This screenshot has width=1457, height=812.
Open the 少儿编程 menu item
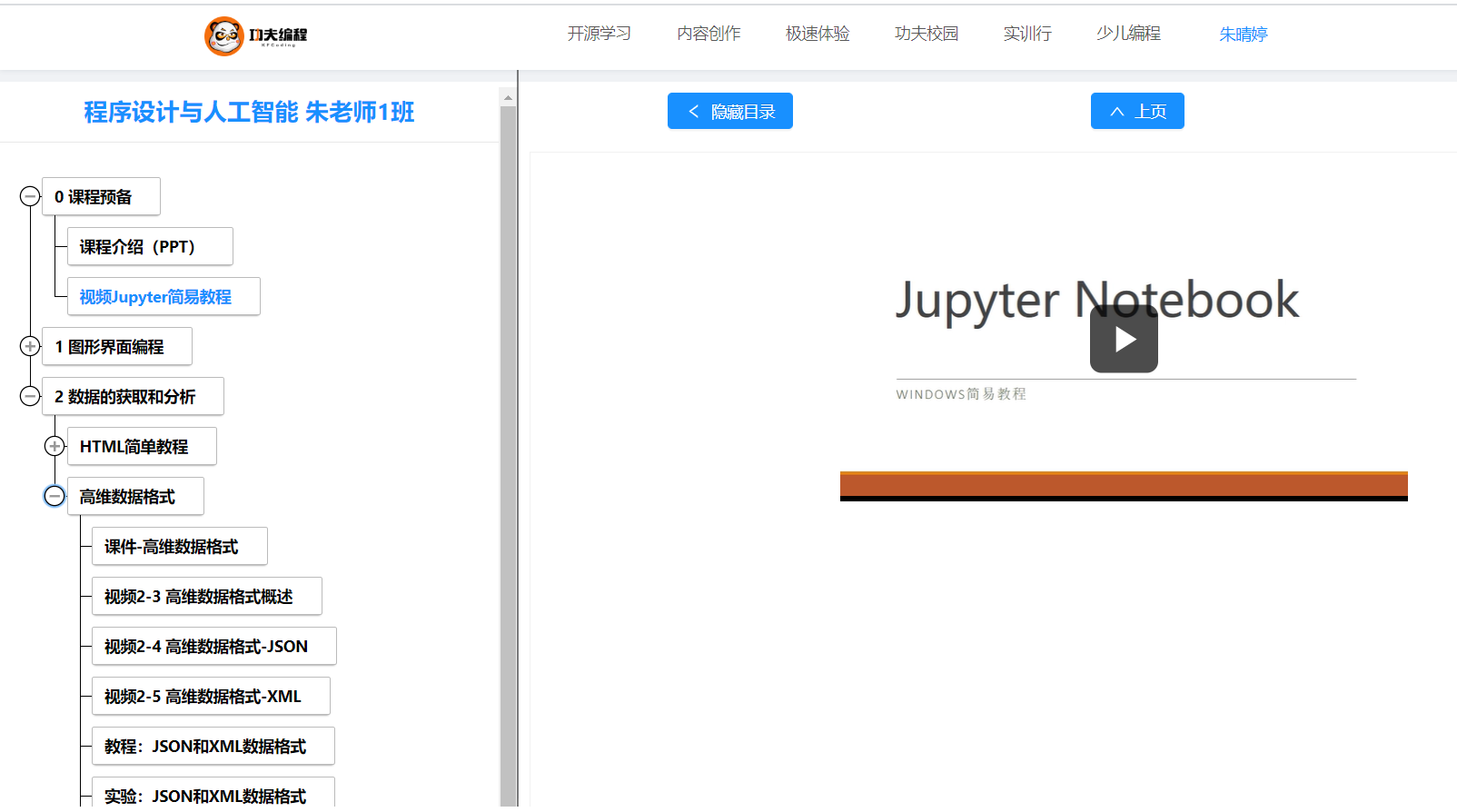coord(1128,34)
